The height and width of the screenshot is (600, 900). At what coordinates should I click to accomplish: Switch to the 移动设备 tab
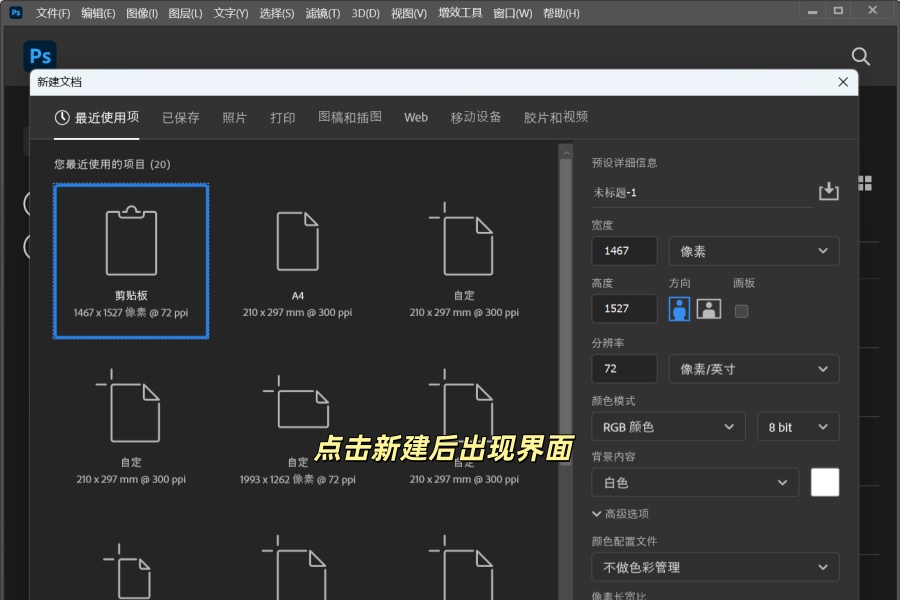coord(476,117)
